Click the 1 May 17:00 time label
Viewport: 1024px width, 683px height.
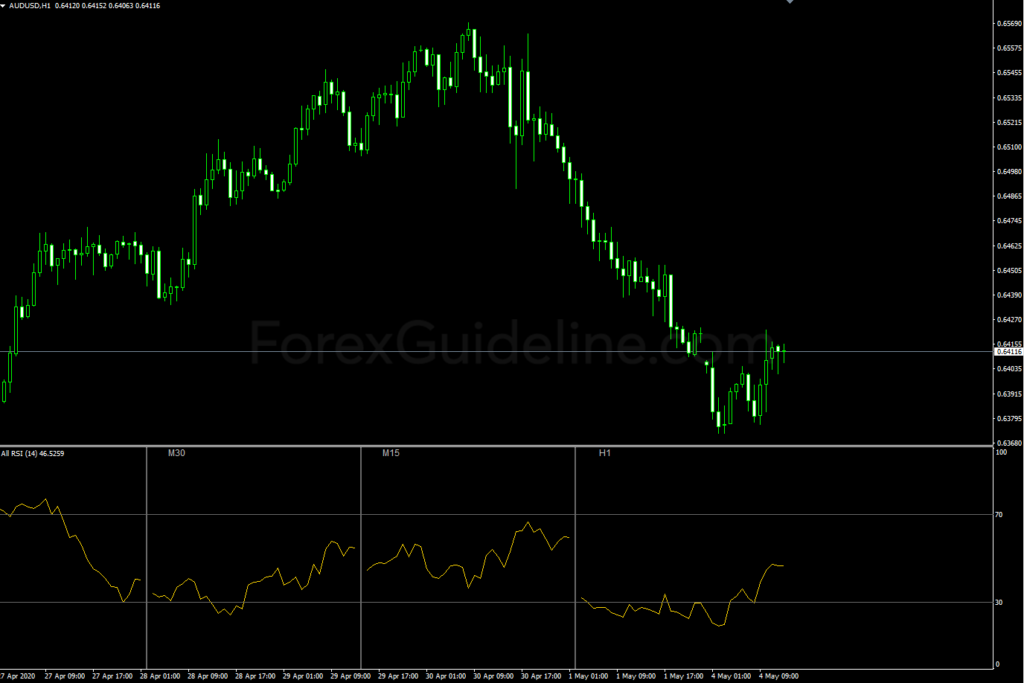click(x=684, y=676)
